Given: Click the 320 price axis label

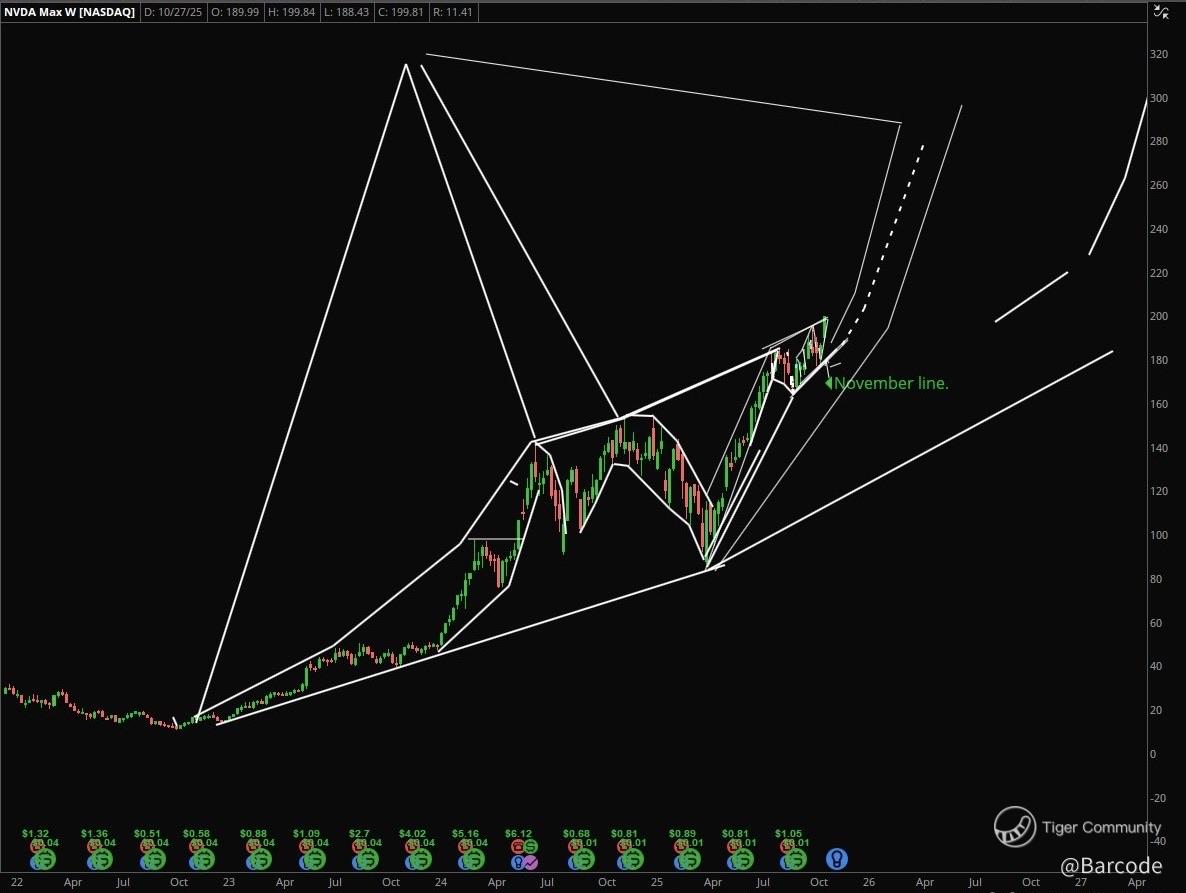Looking at the screenshot, I should point(1158,54).
